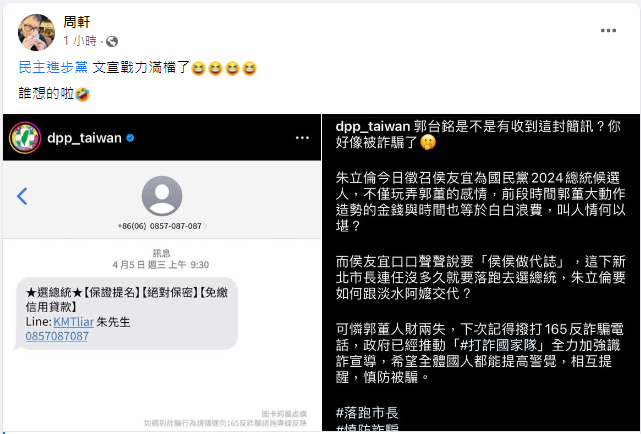
Task: Expand contact details for +86(06) 0857-087-087
Action: coord(162,226)
